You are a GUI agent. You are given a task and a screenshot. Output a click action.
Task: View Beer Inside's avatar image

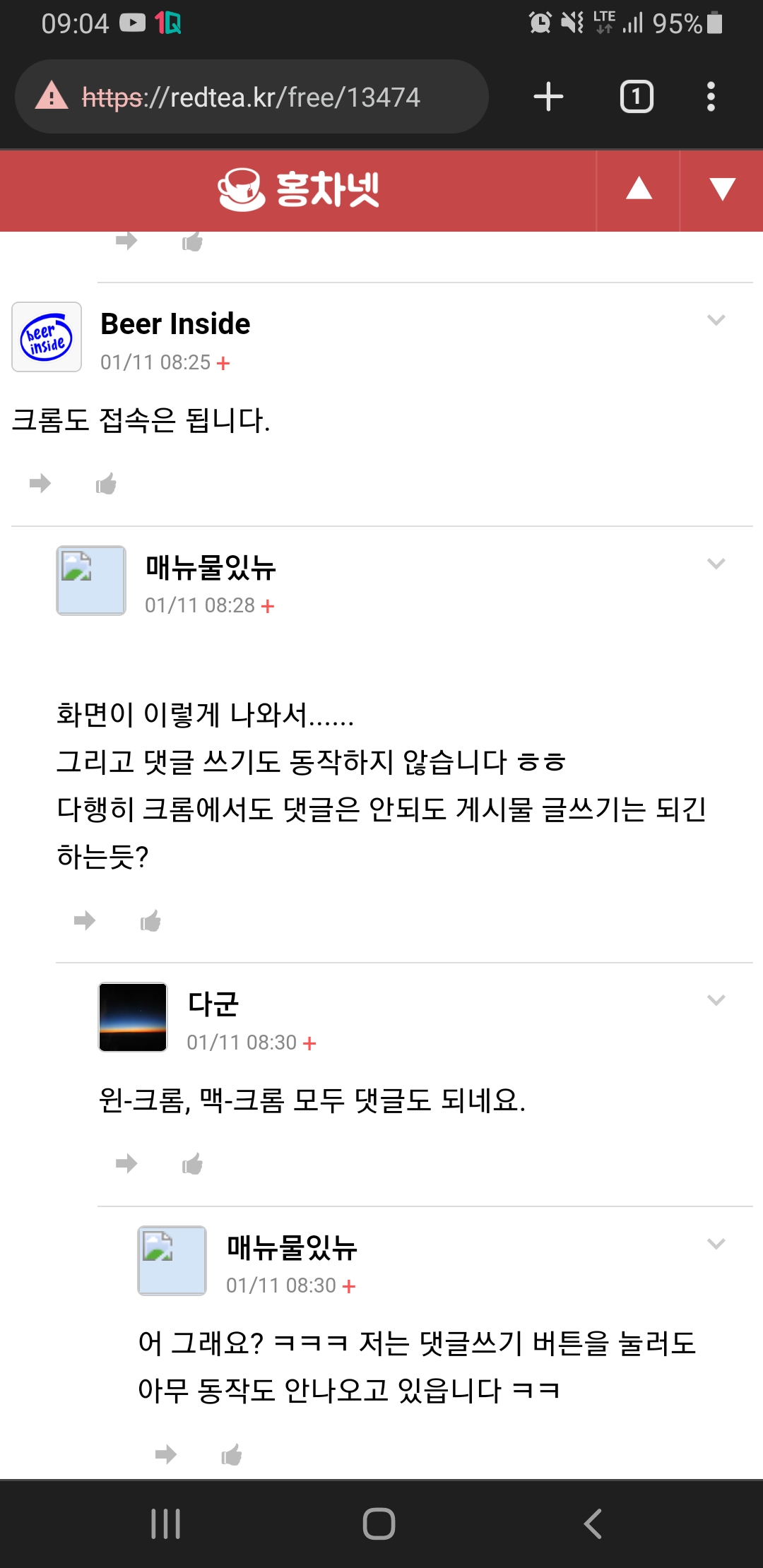(47, 337)
